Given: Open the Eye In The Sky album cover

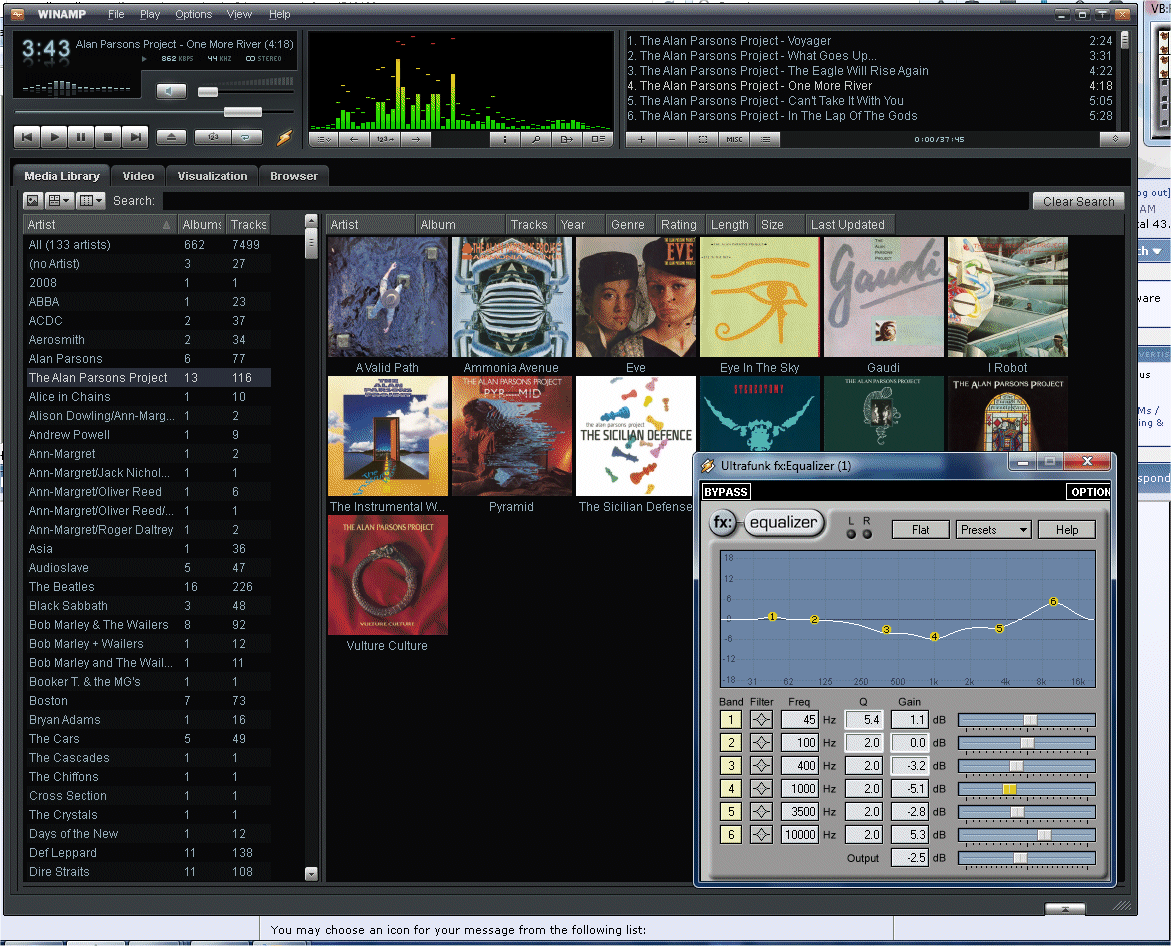Looking at the screenshot, I should pyautogui.click(x=760, y=297).
